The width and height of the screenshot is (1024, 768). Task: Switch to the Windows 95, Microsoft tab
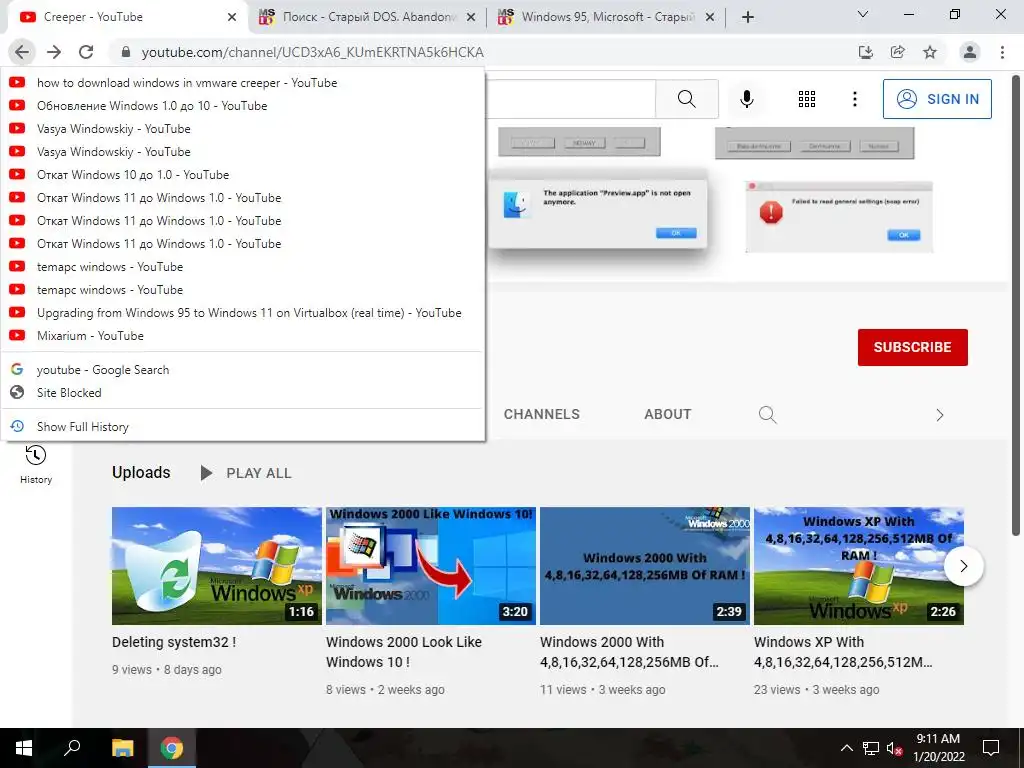point(606,17)
